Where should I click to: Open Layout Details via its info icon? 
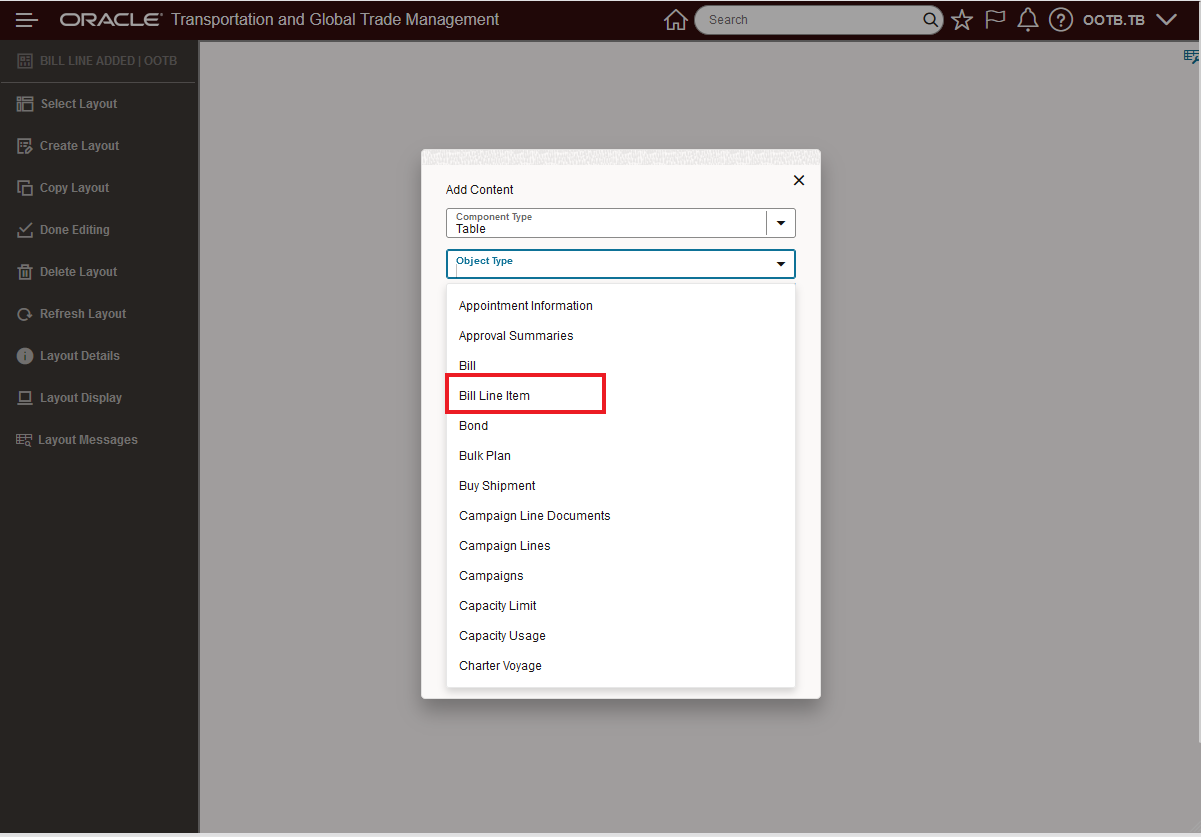(x=23, y=355)
